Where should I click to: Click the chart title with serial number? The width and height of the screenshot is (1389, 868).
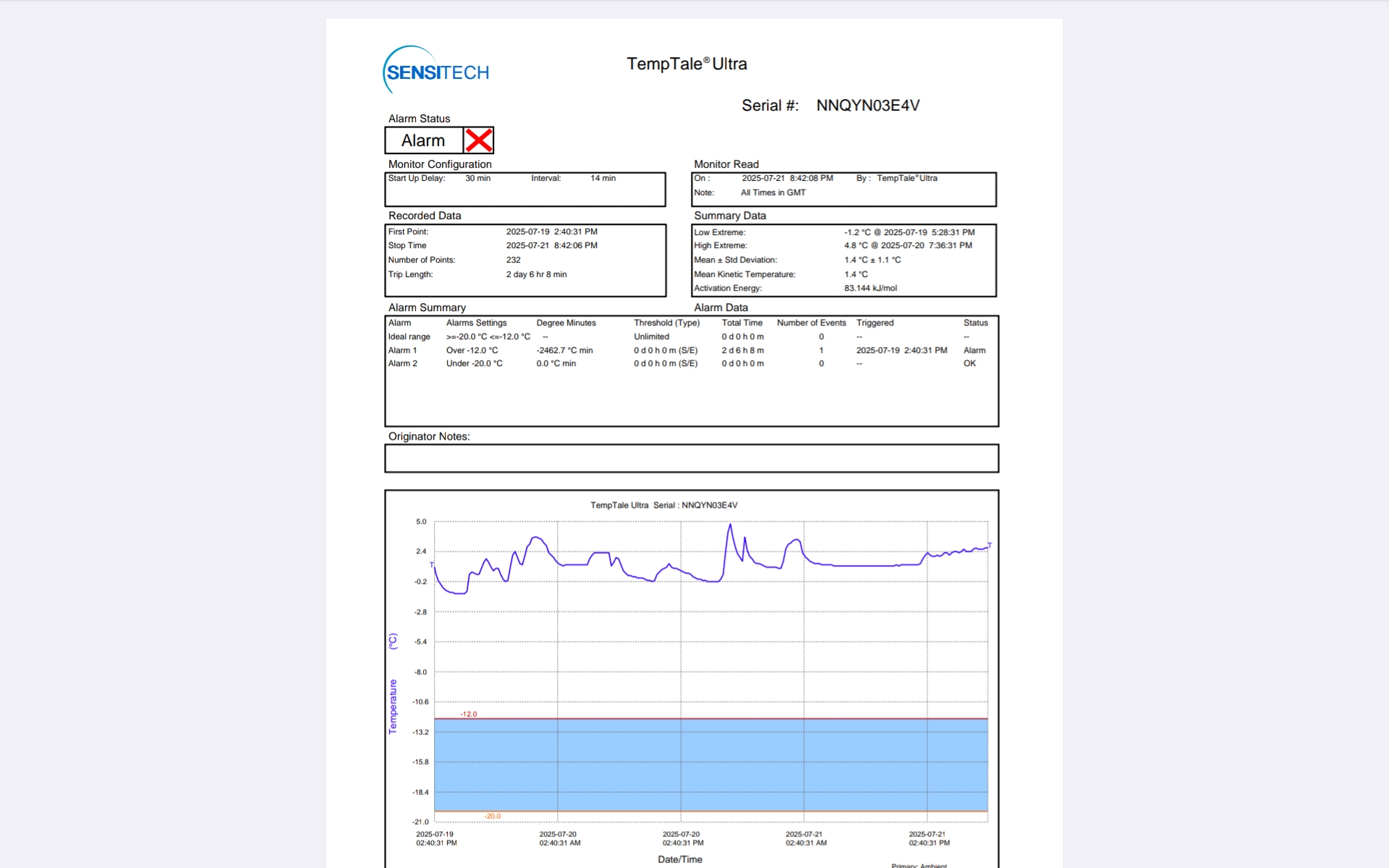coord(663,505)
